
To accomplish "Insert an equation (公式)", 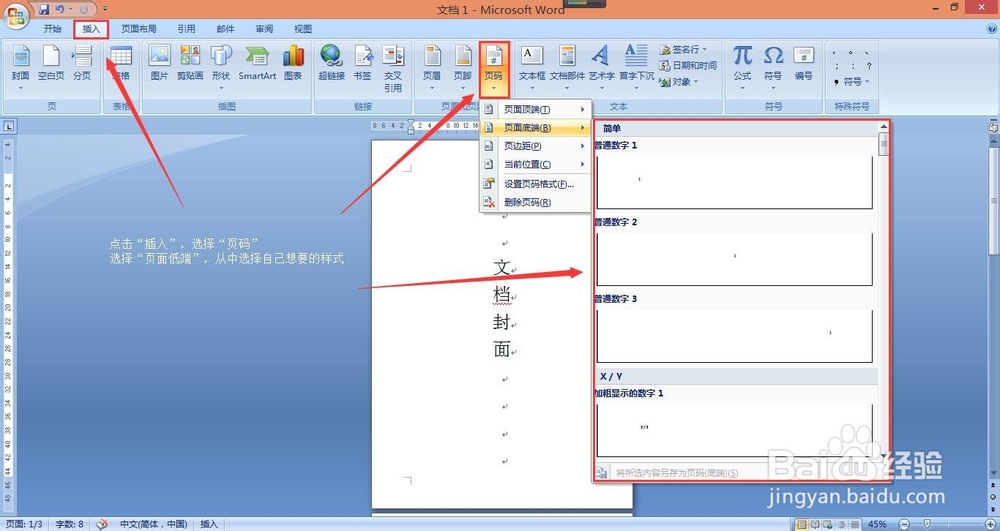I will [x=742, y=66].
